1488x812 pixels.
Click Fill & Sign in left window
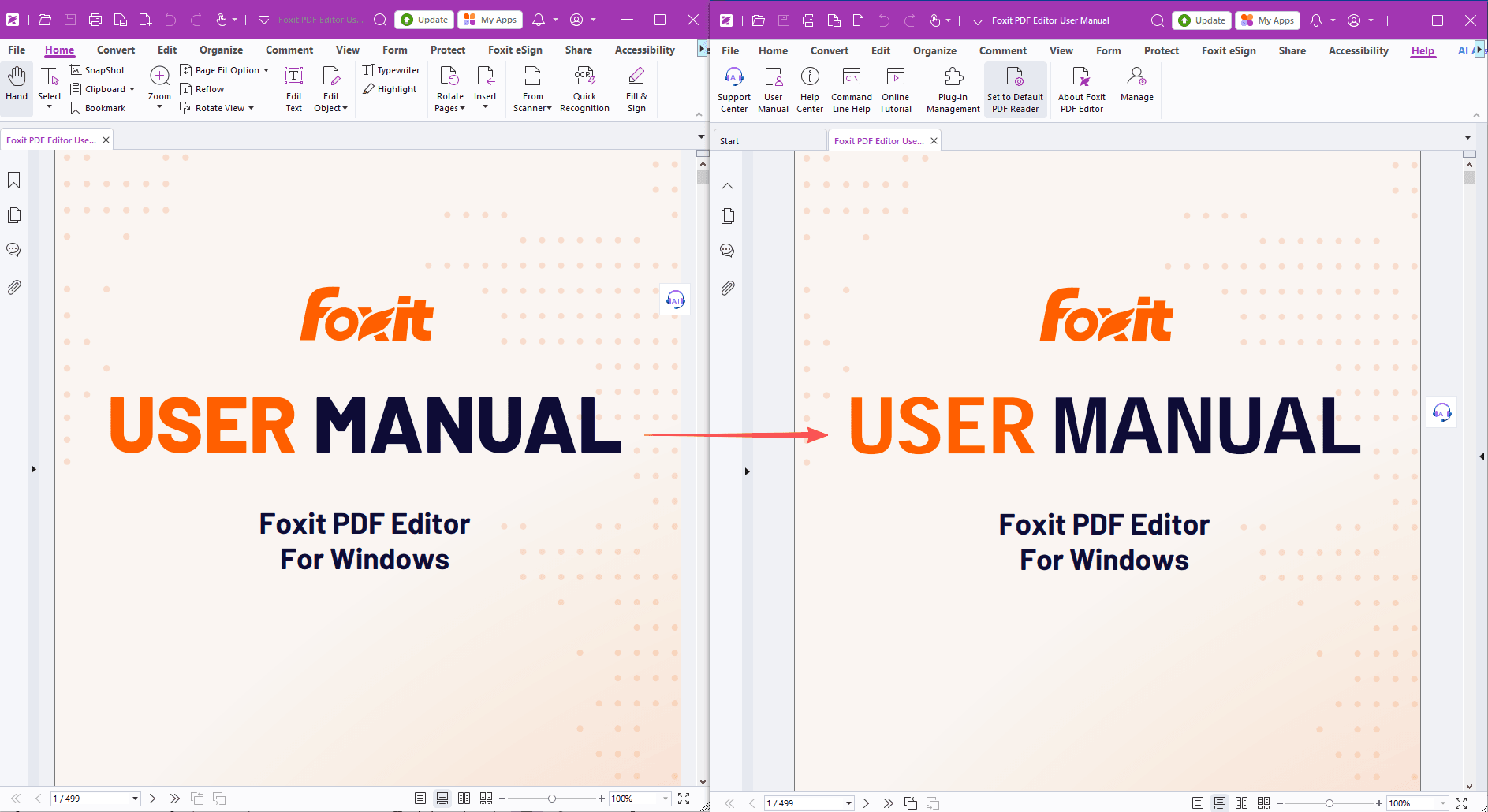pyautogui.click(x=636, y=90)
